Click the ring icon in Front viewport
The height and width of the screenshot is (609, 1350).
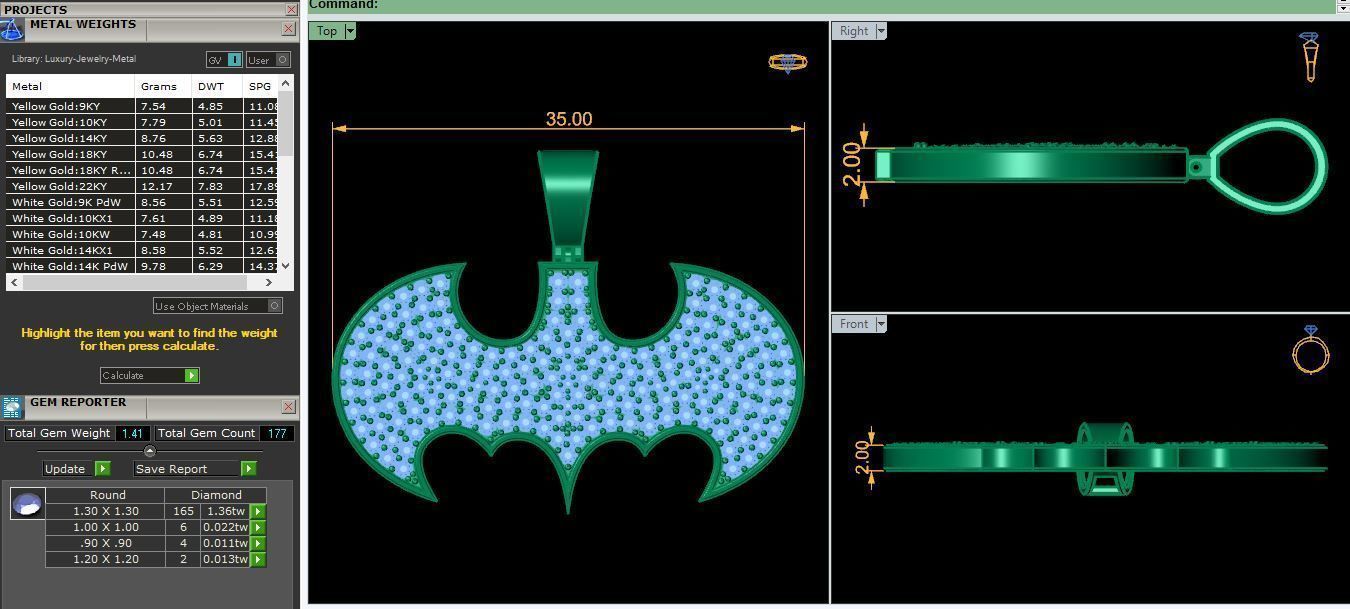click(1310, 350)
